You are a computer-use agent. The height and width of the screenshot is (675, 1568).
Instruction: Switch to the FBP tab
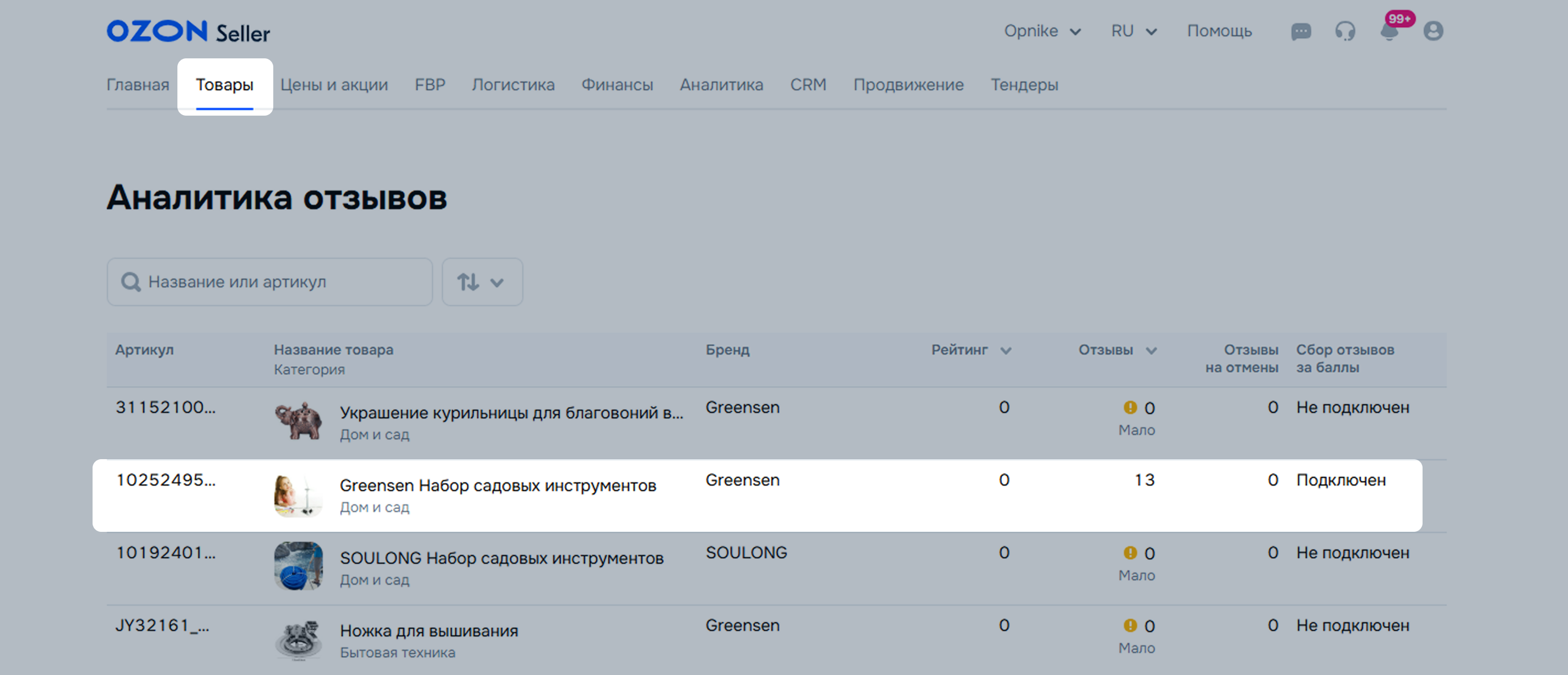point(430,85)
